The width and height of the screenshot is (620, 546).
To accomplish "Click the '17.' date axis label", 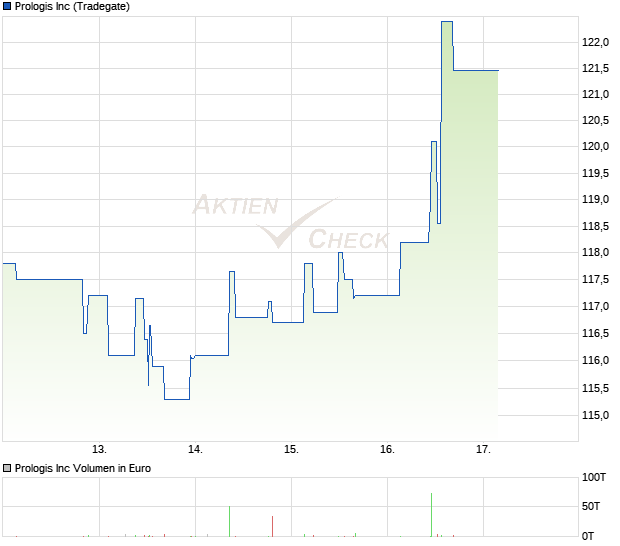I will [483, 450].
